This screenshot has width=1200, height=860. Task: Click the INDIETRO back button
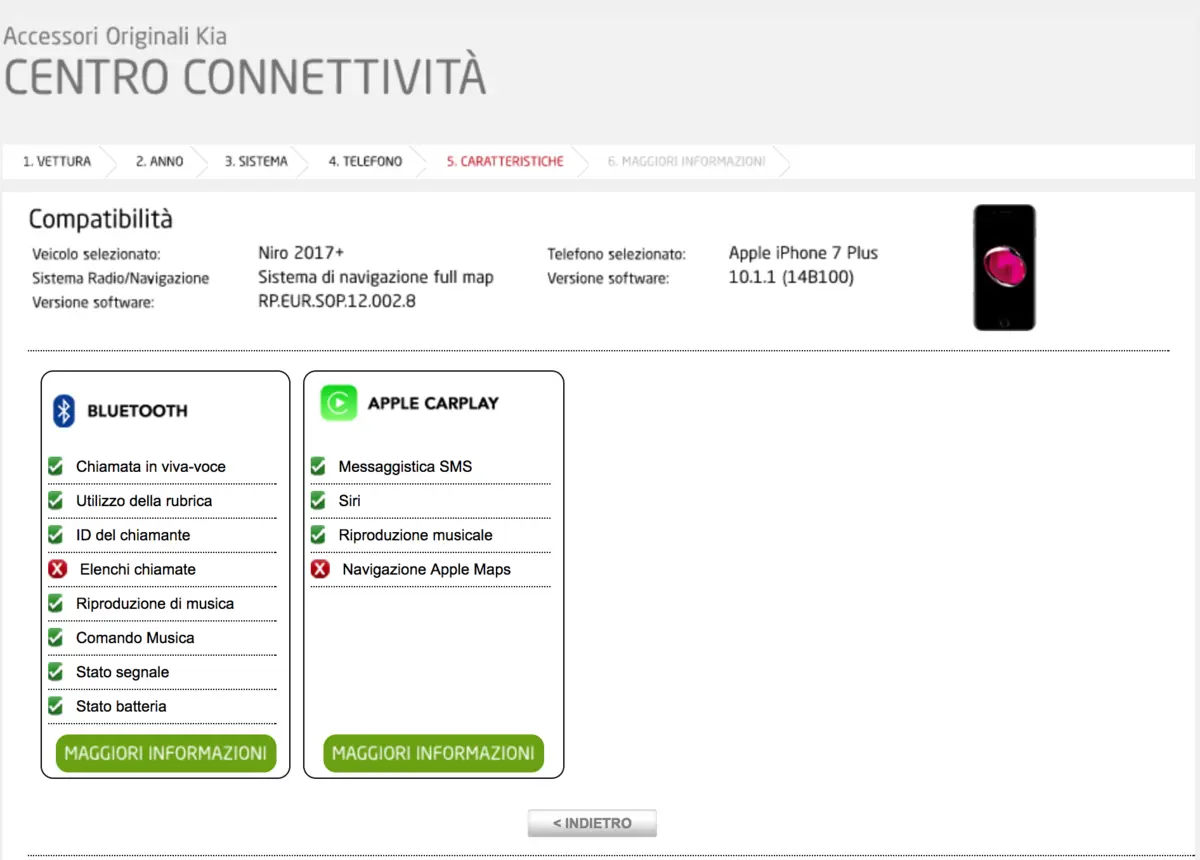click(x=592, y=823)
